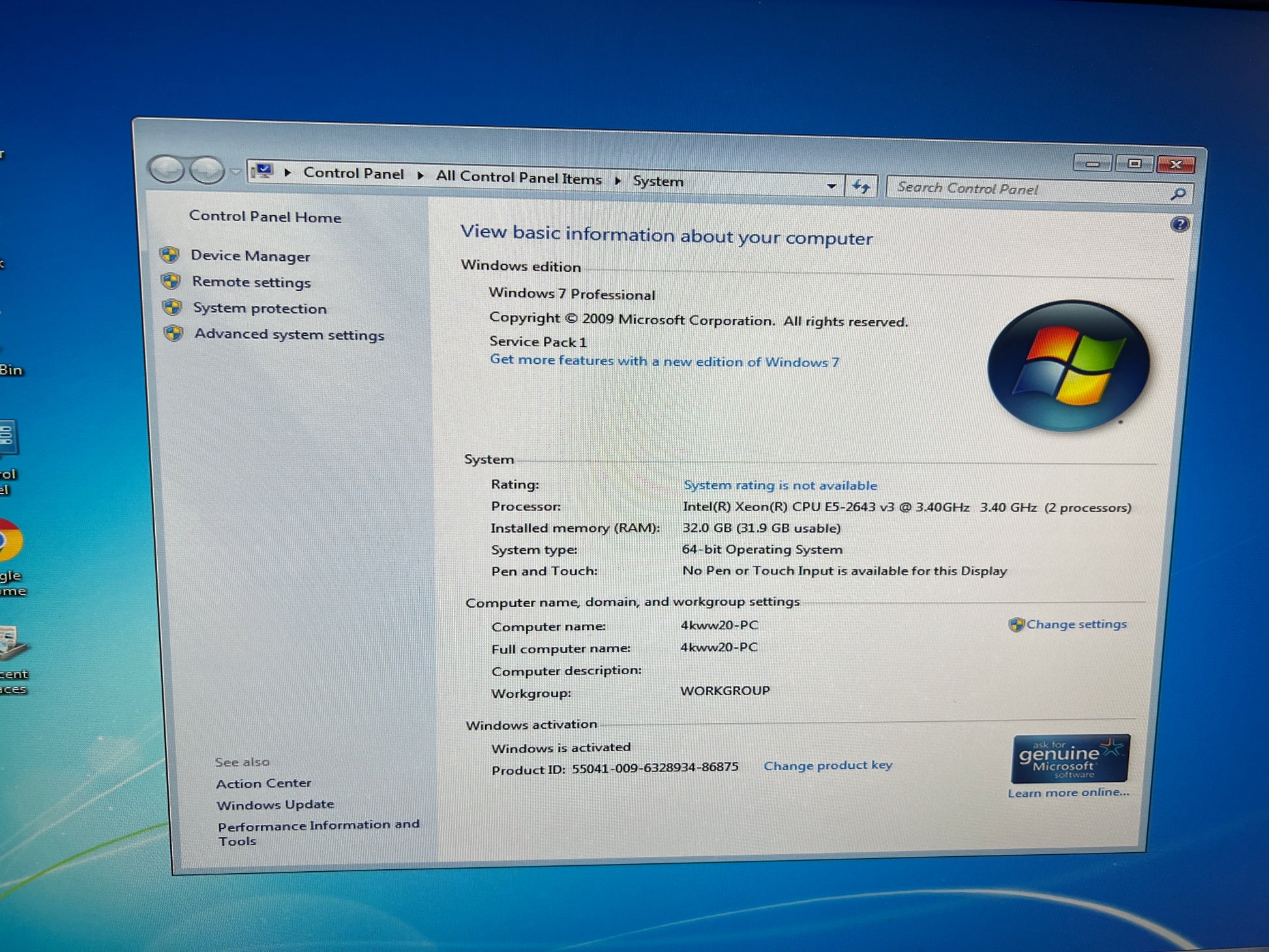The image size is (1269, 952).
Task: Open System protection link
Action: 260,308
